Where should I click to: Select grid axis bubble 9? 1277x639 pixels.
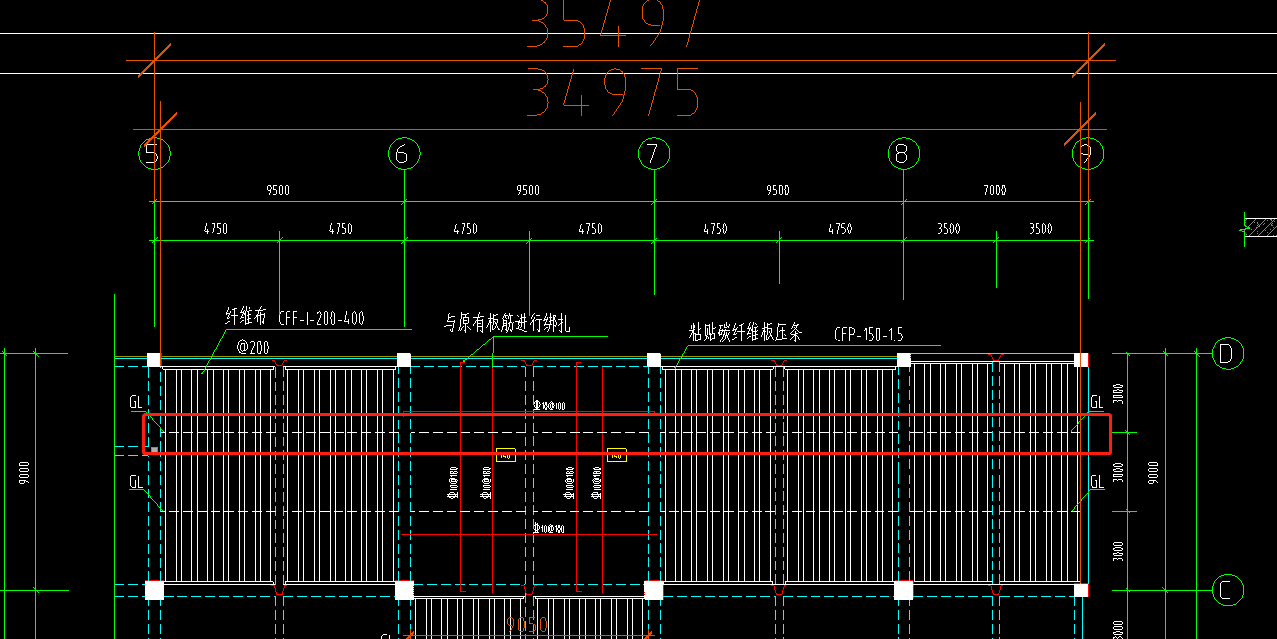coord(1087,154)
